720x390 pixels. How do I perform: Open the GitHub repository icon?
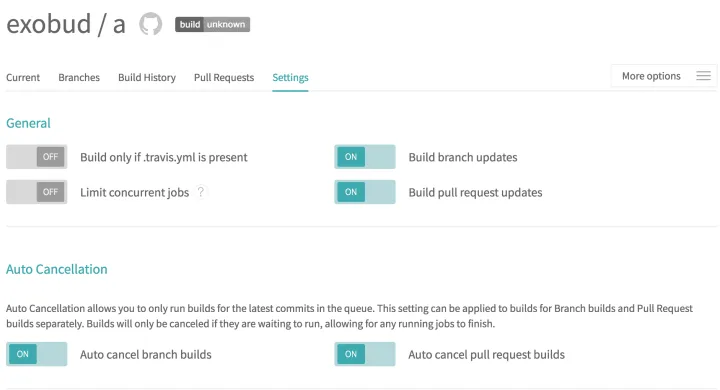(x=151, y=24)
